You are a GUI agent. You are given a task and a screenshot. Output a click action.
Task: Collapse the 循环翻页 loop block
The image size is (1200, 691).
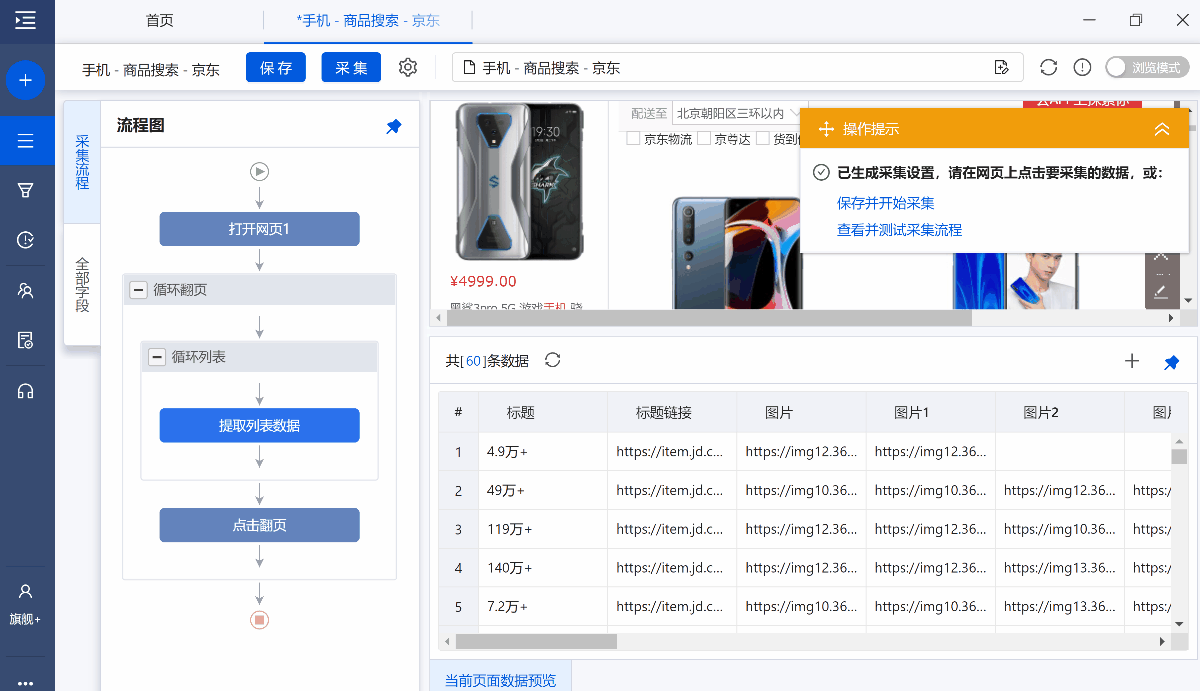pos(139,290)
